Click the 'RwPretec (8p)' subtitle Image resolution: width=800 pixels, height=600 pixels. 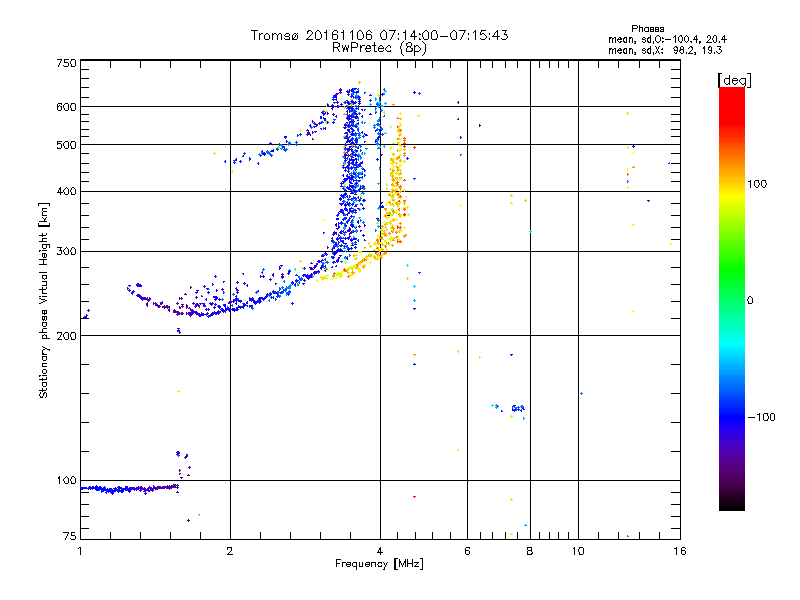[379, 48]
